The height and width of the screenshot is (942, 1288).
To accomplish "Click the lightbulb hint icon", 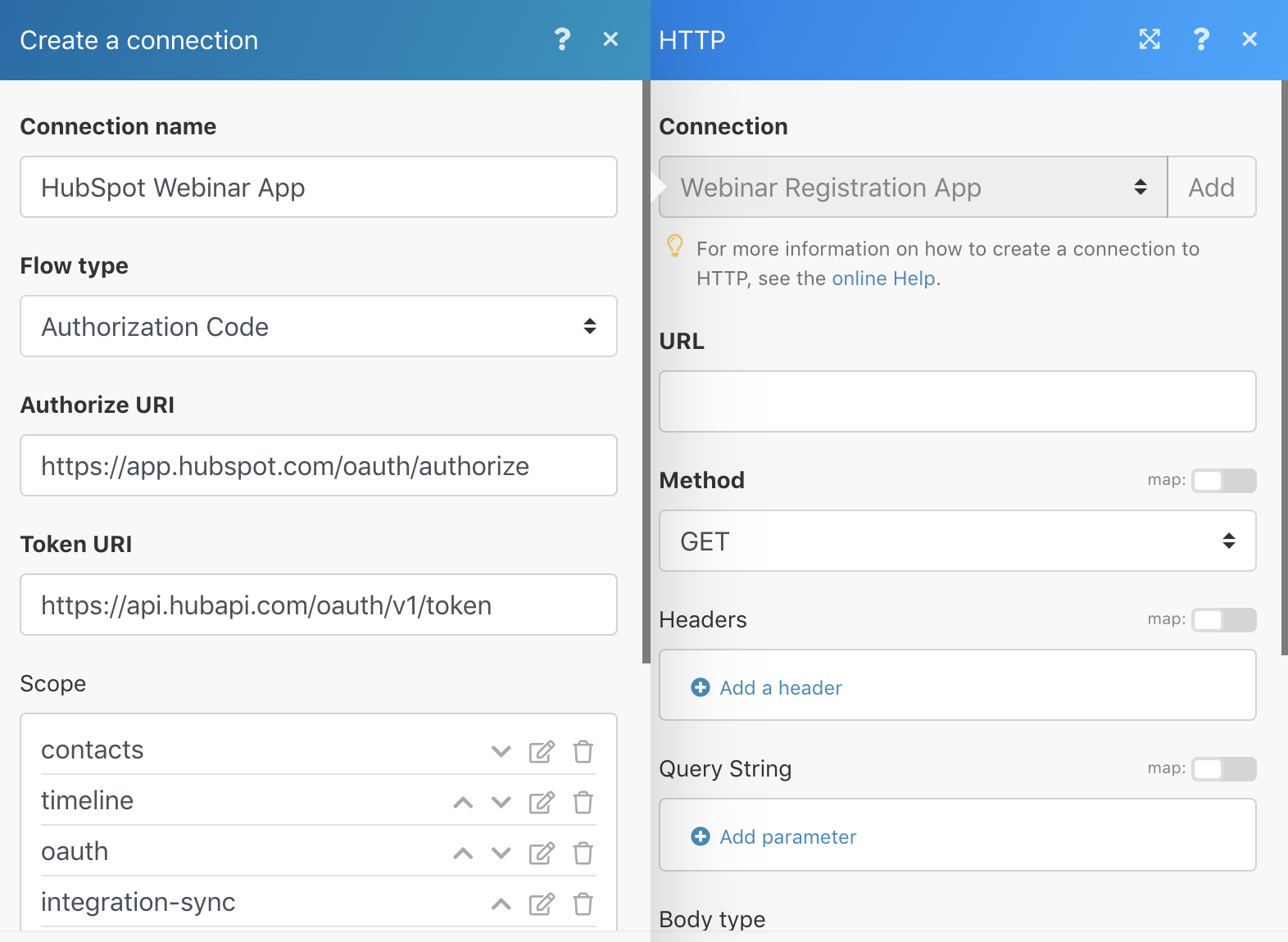I will pos(675,246).
